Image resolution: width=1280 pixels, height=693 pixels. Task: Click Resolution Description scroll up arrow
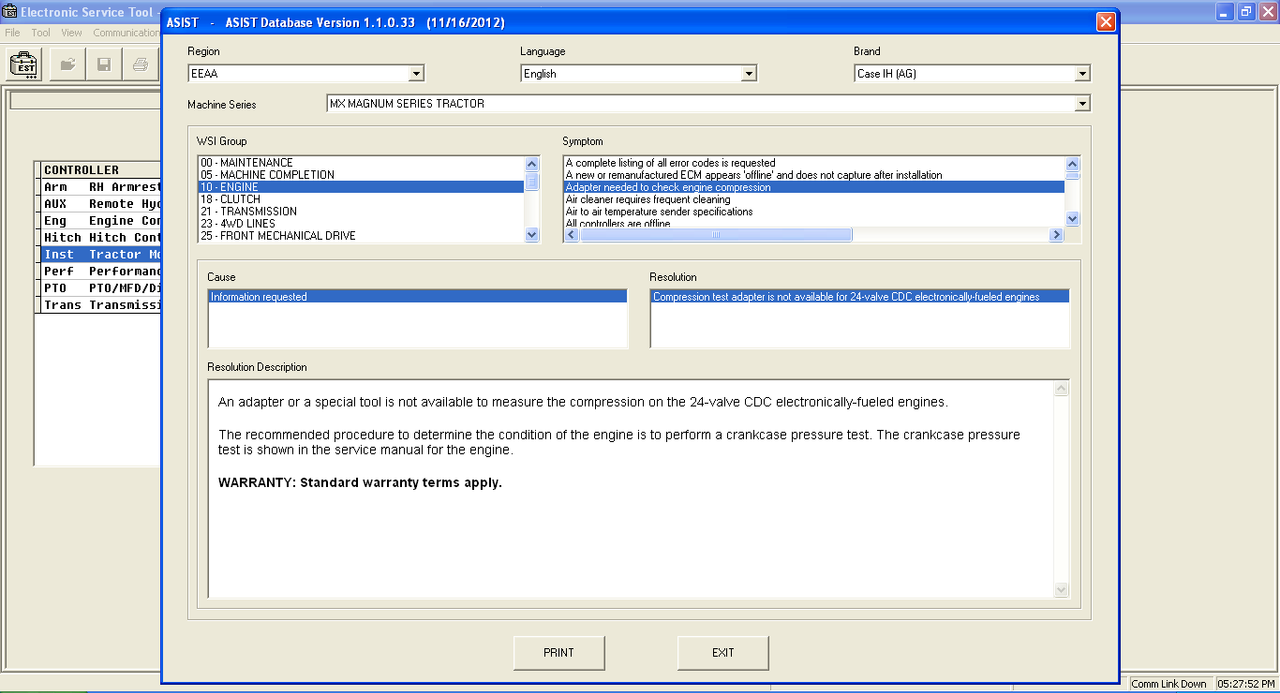click(1062, 388)
